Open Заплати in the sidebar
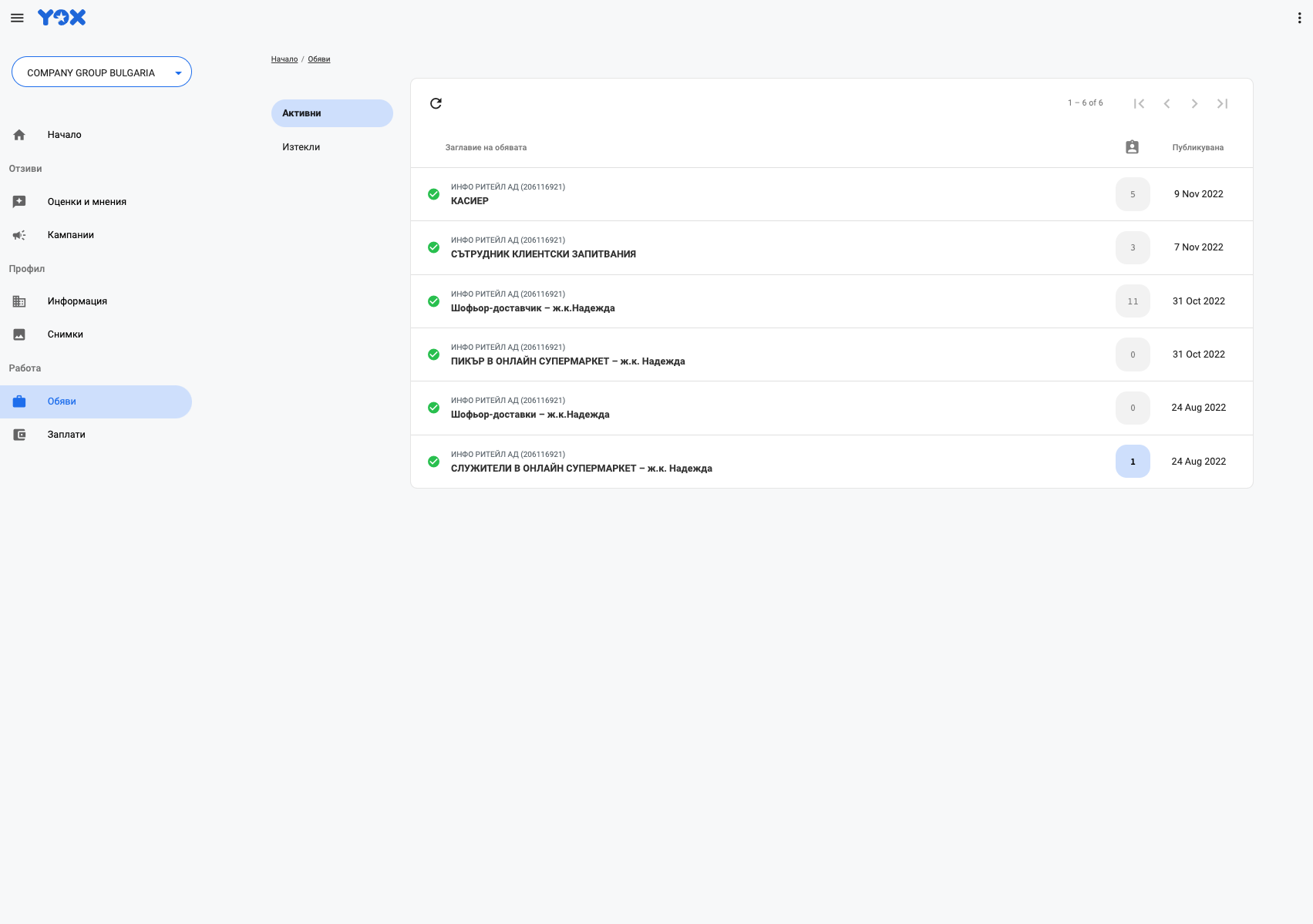The width and height of the screenshot is (1313, 924). coord(66,435)
